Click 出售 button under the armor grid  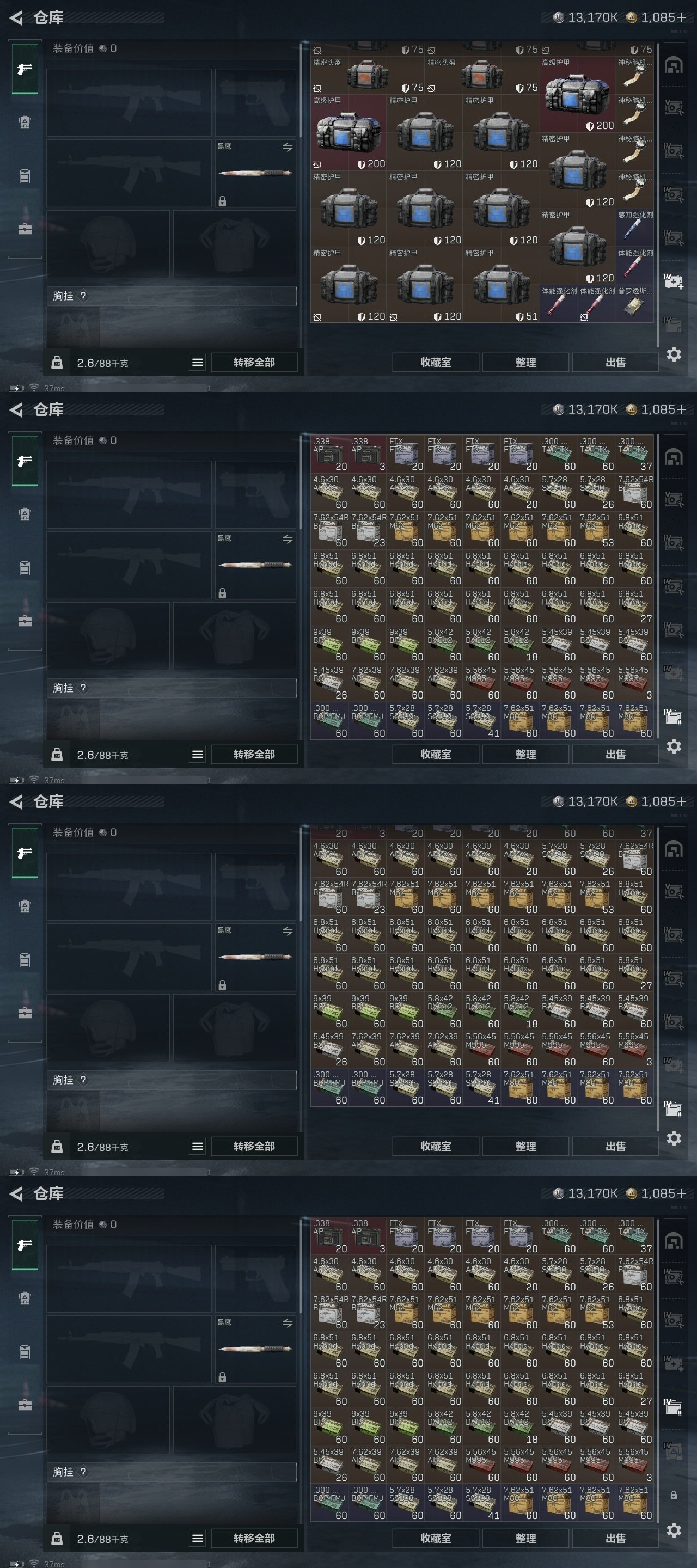click(x=615, y=362)
